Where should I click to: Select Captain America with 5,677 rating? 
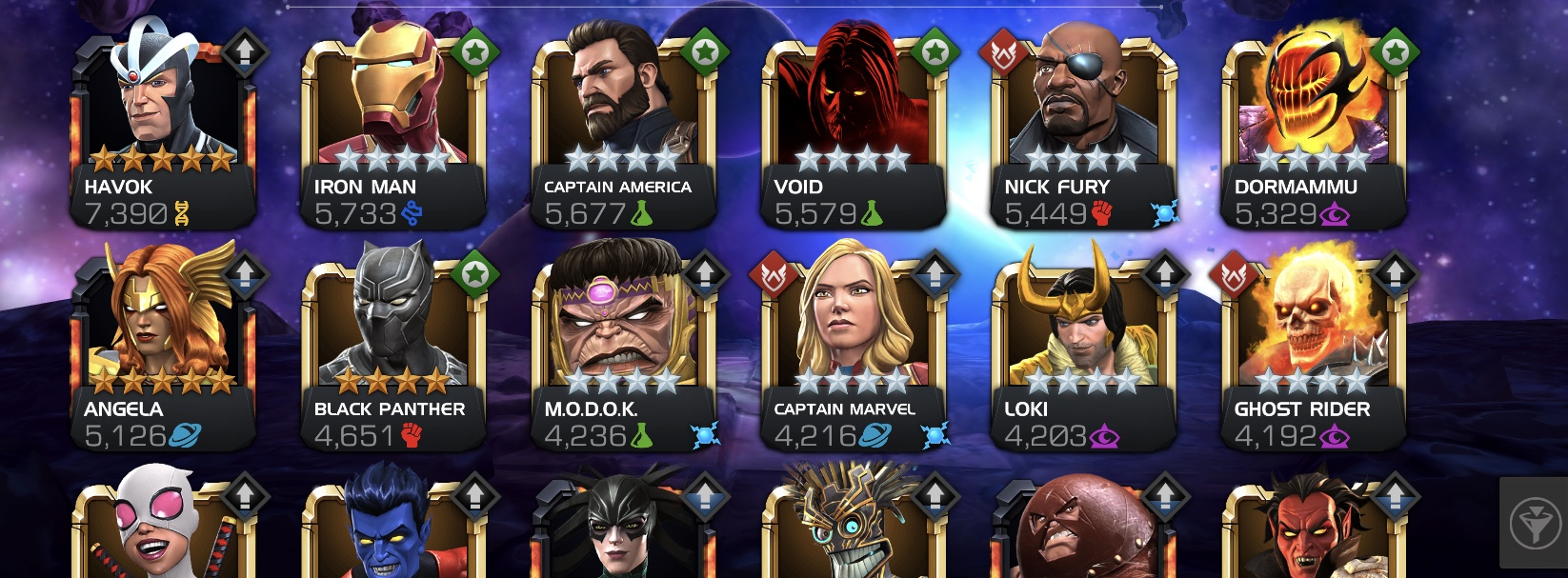click(x=624, y=129)
